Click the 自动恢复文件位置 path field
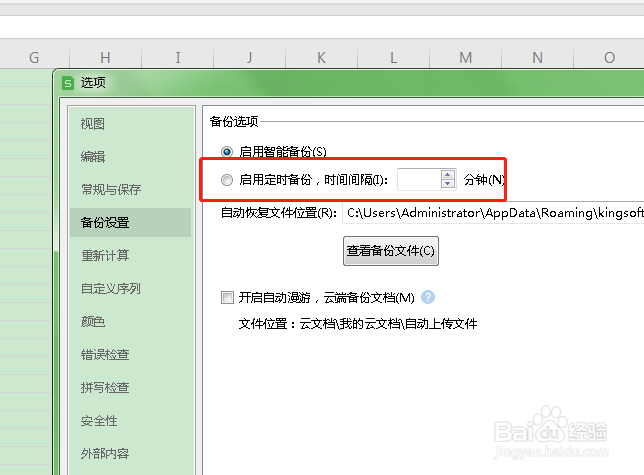 pyautogui.click(x=493, y=213)
